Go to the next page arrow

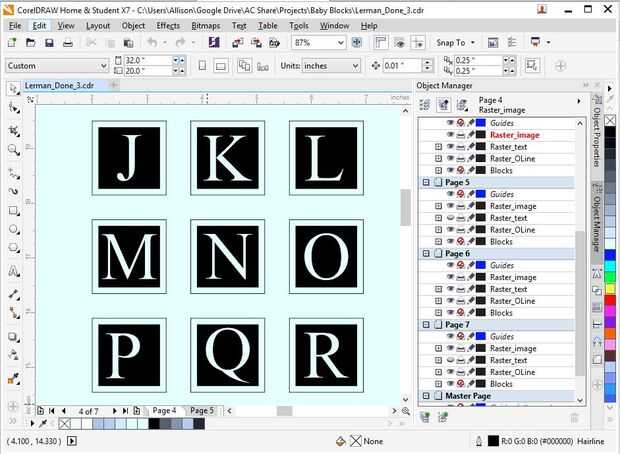tap(114, 411)
